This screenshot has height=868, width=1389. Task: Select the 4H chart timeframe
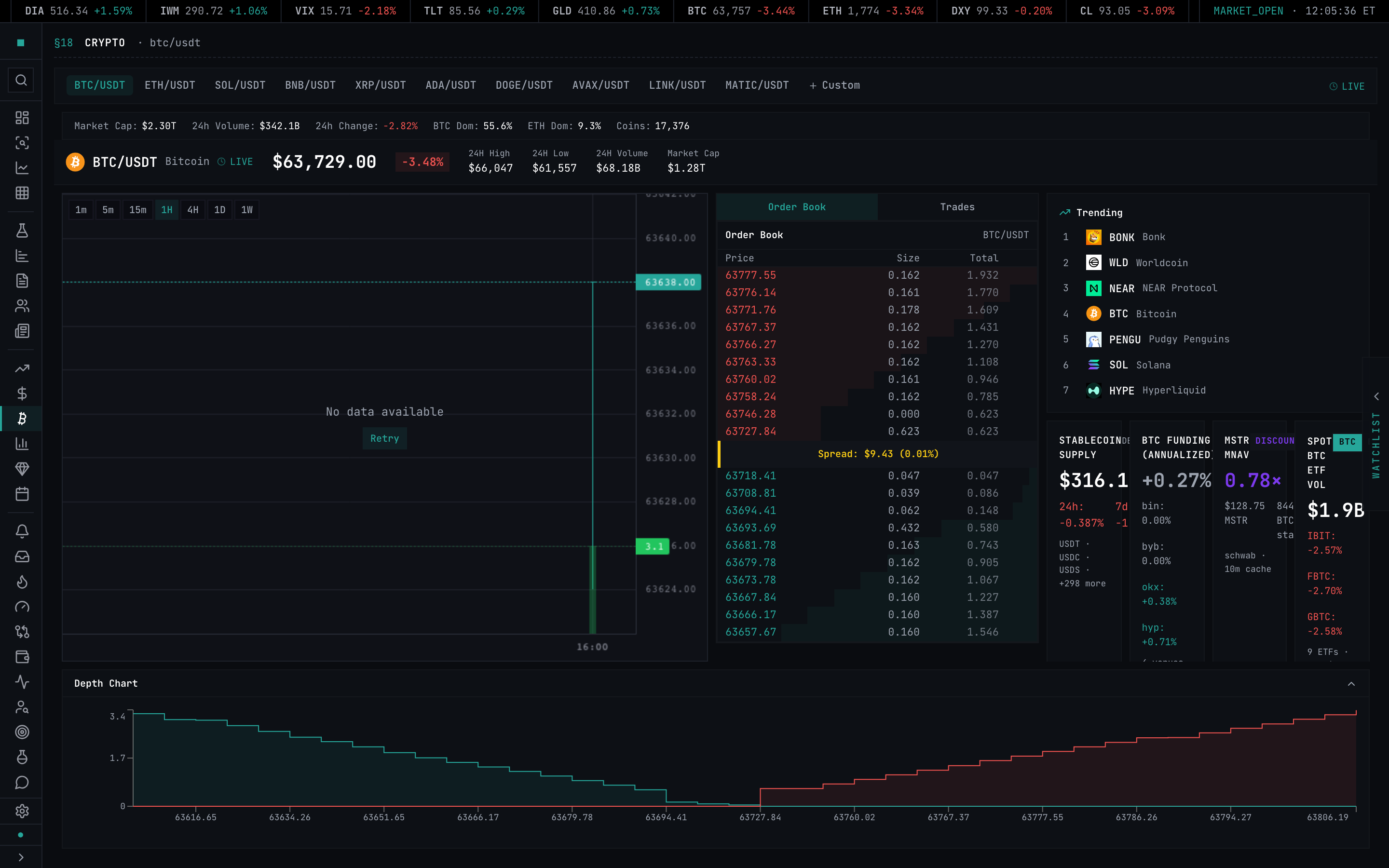[193, 210]
